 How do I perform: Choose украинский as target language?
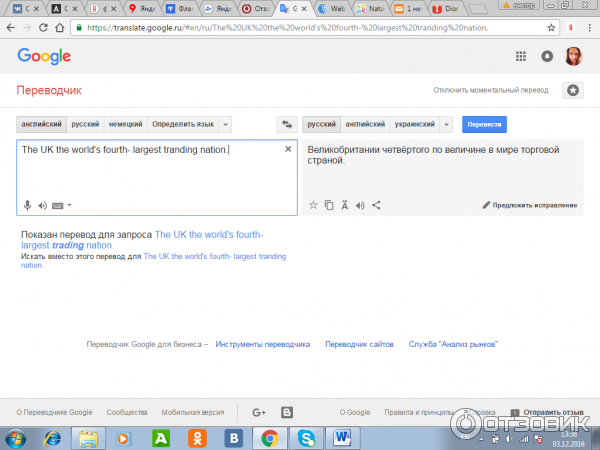(x=414, y=124)
